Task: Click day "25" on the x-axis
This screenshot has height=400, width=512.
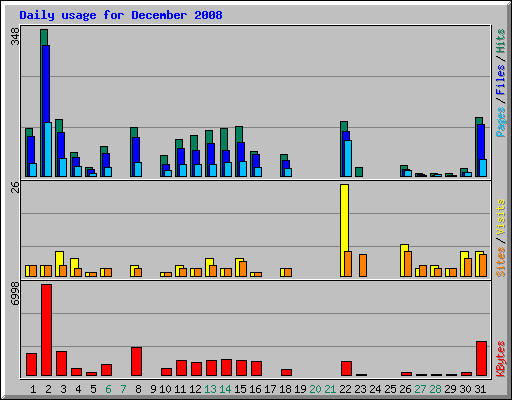Action: click(x=390, y=389)
